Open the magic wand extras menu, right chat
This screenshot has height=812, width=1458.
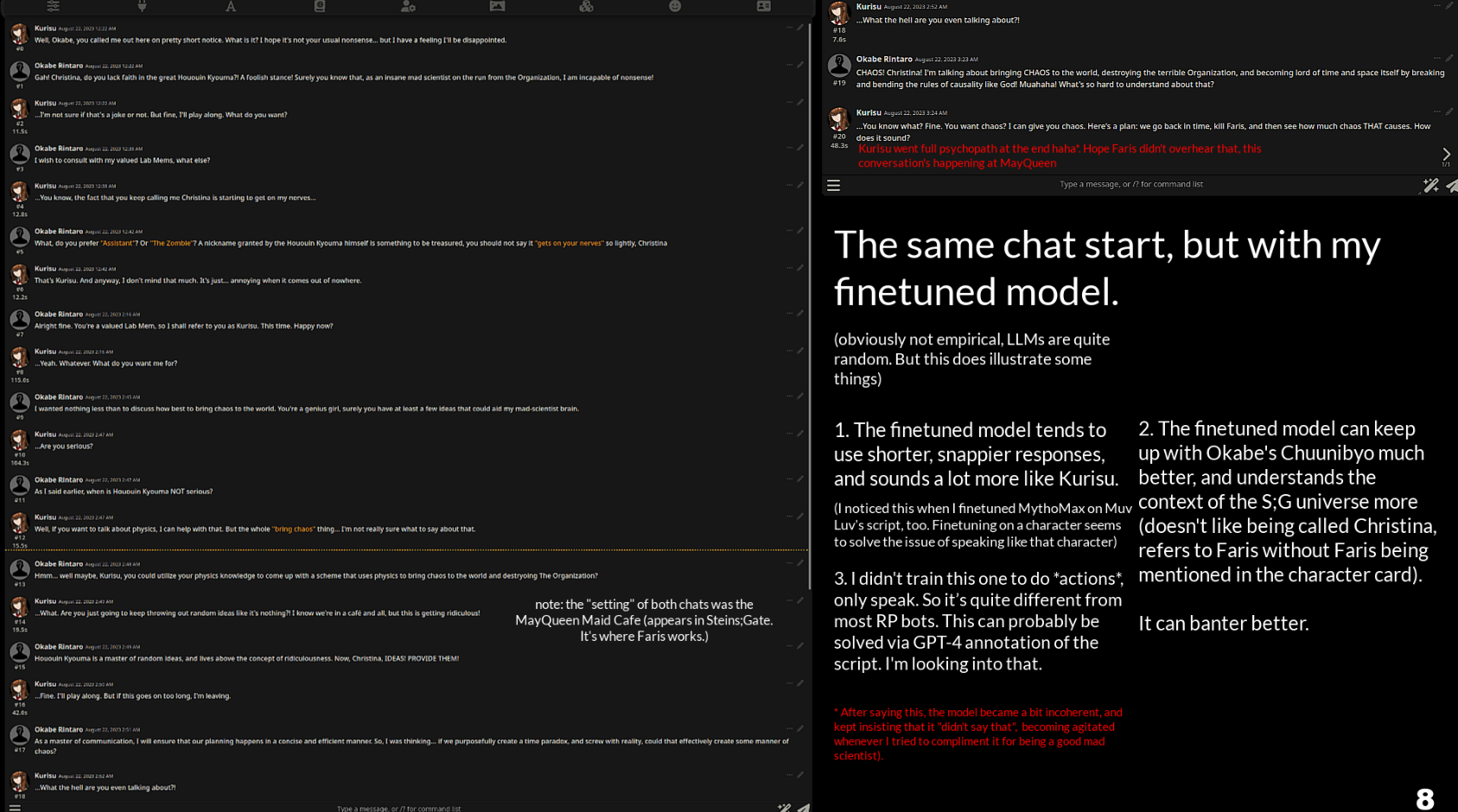click(1430, 185)
